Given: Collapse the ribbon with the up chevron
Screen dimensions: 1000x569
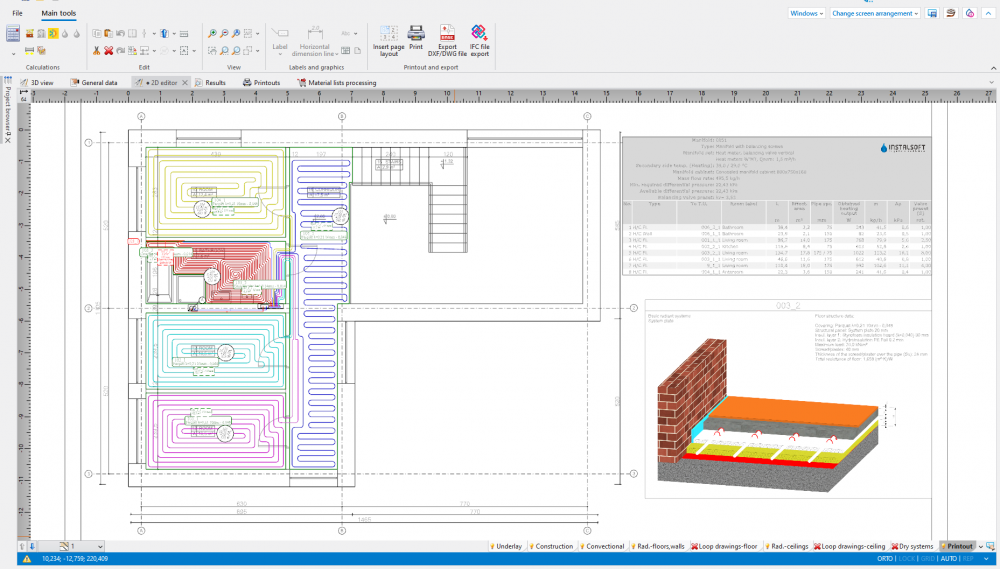Looking at the screenshot, I should 989,14.
